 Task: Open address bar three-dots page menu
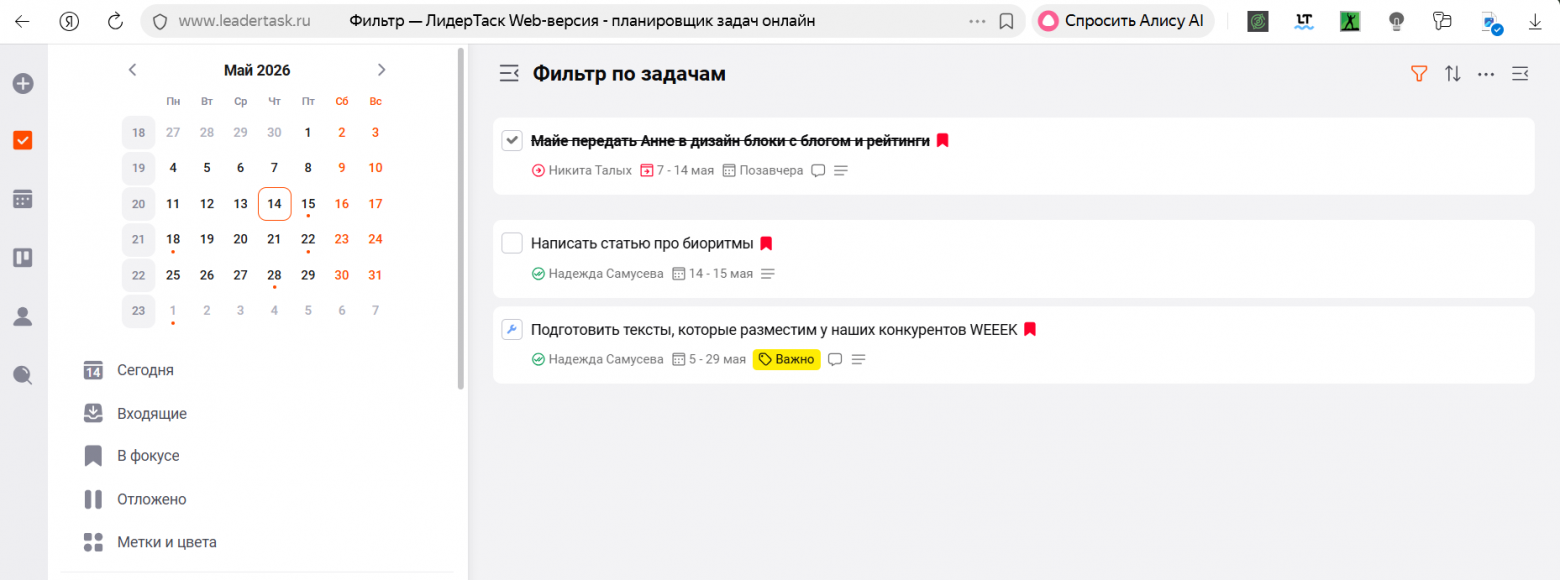tap(977, 21)
